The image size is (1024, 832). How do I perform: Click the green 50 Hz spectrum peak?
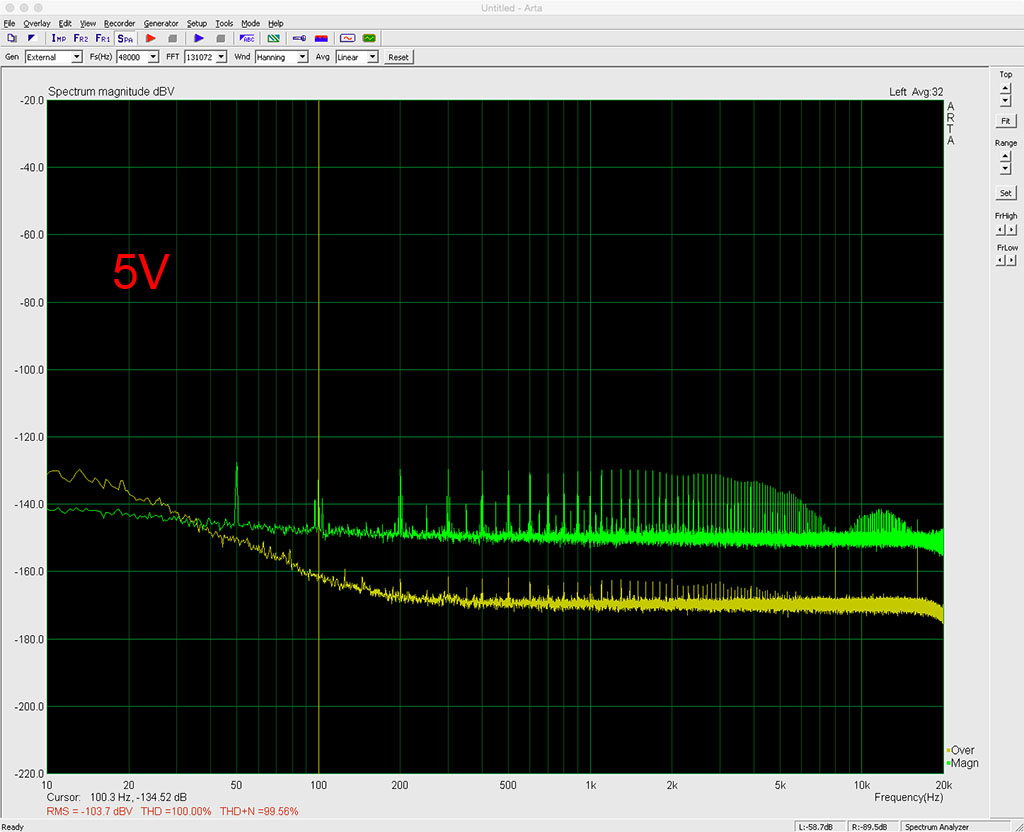[236, 493]
